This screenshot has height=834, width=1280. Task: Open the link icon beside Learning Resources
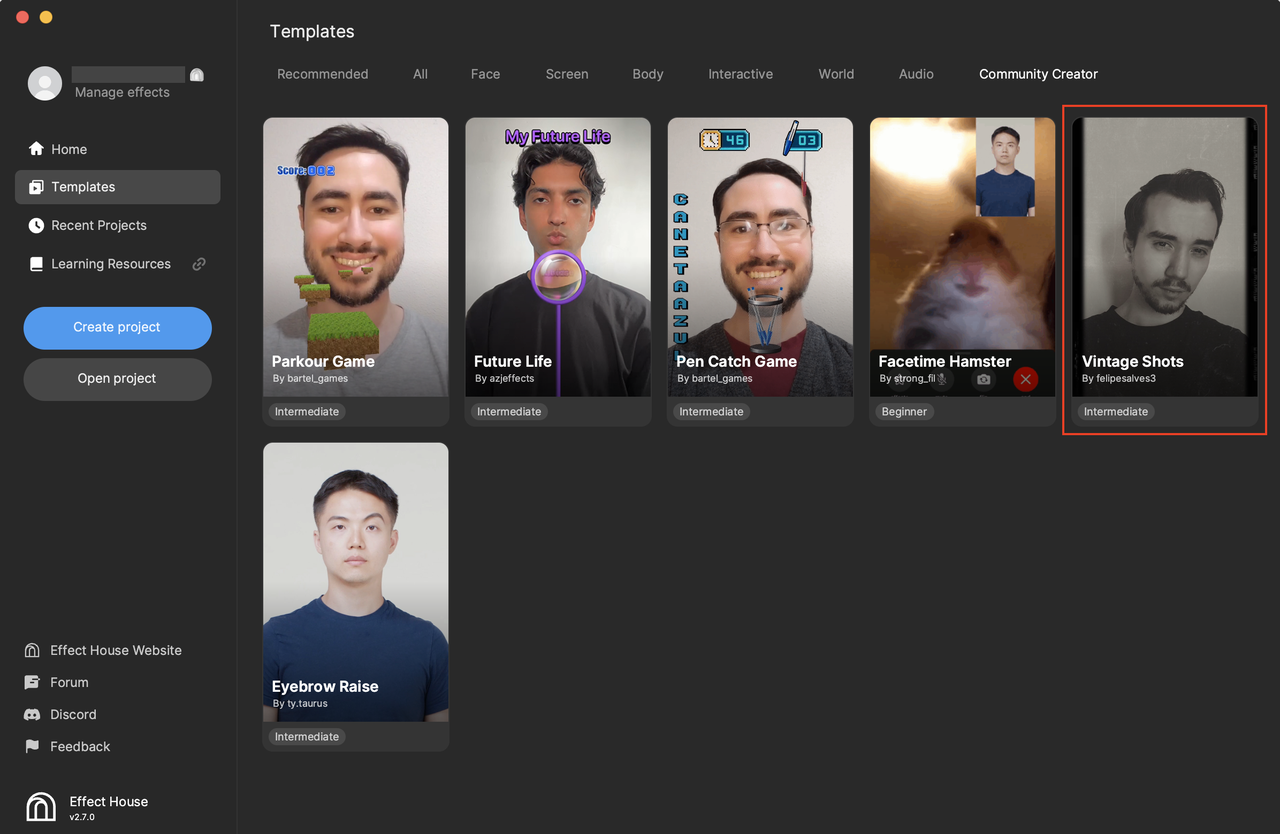tap(199, 264)
